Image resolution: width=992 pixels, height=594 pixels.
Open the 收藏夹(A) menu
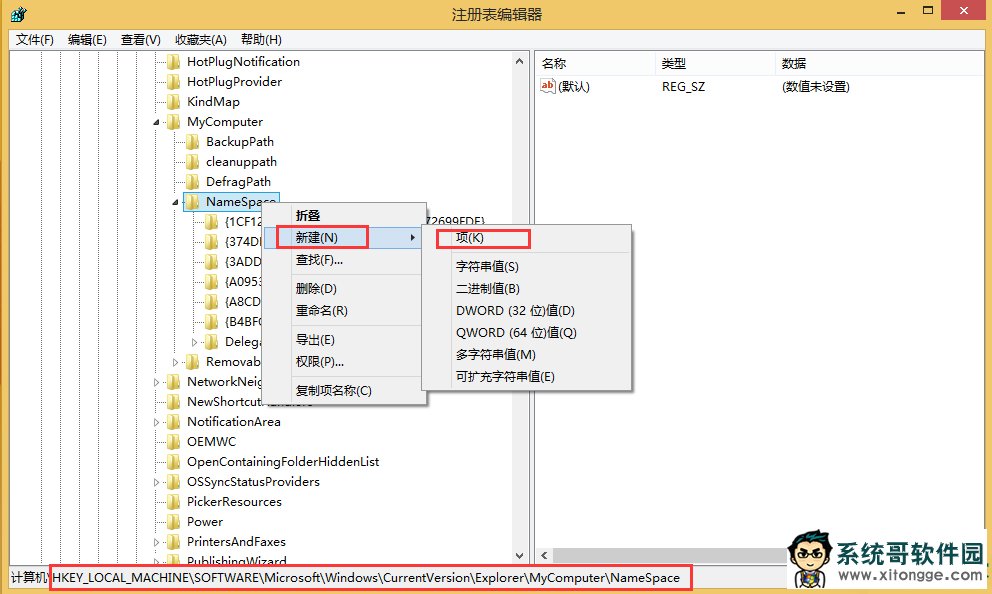tap(201, 40)
